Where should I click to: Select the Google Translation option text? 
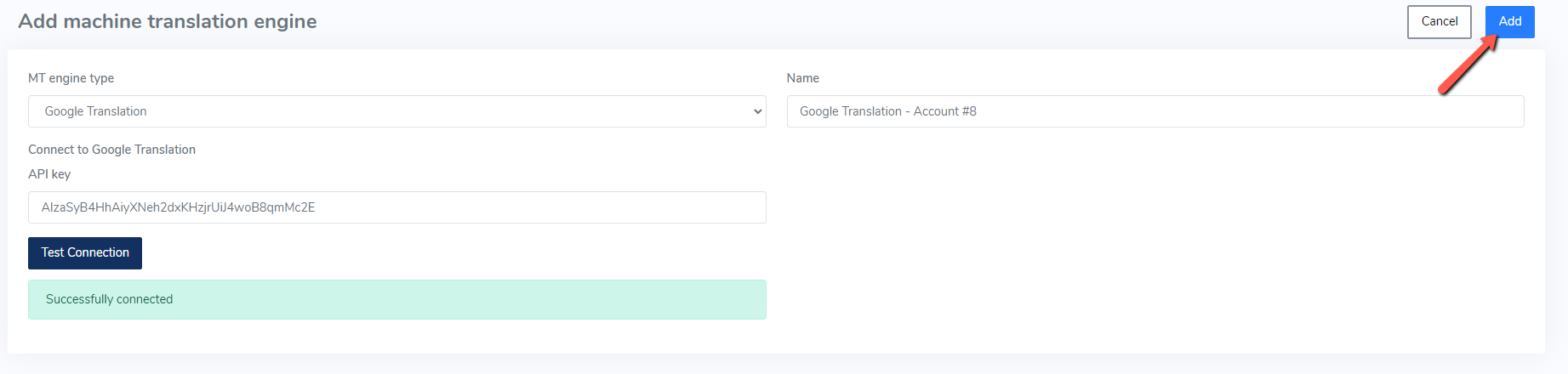pos(95,111)
